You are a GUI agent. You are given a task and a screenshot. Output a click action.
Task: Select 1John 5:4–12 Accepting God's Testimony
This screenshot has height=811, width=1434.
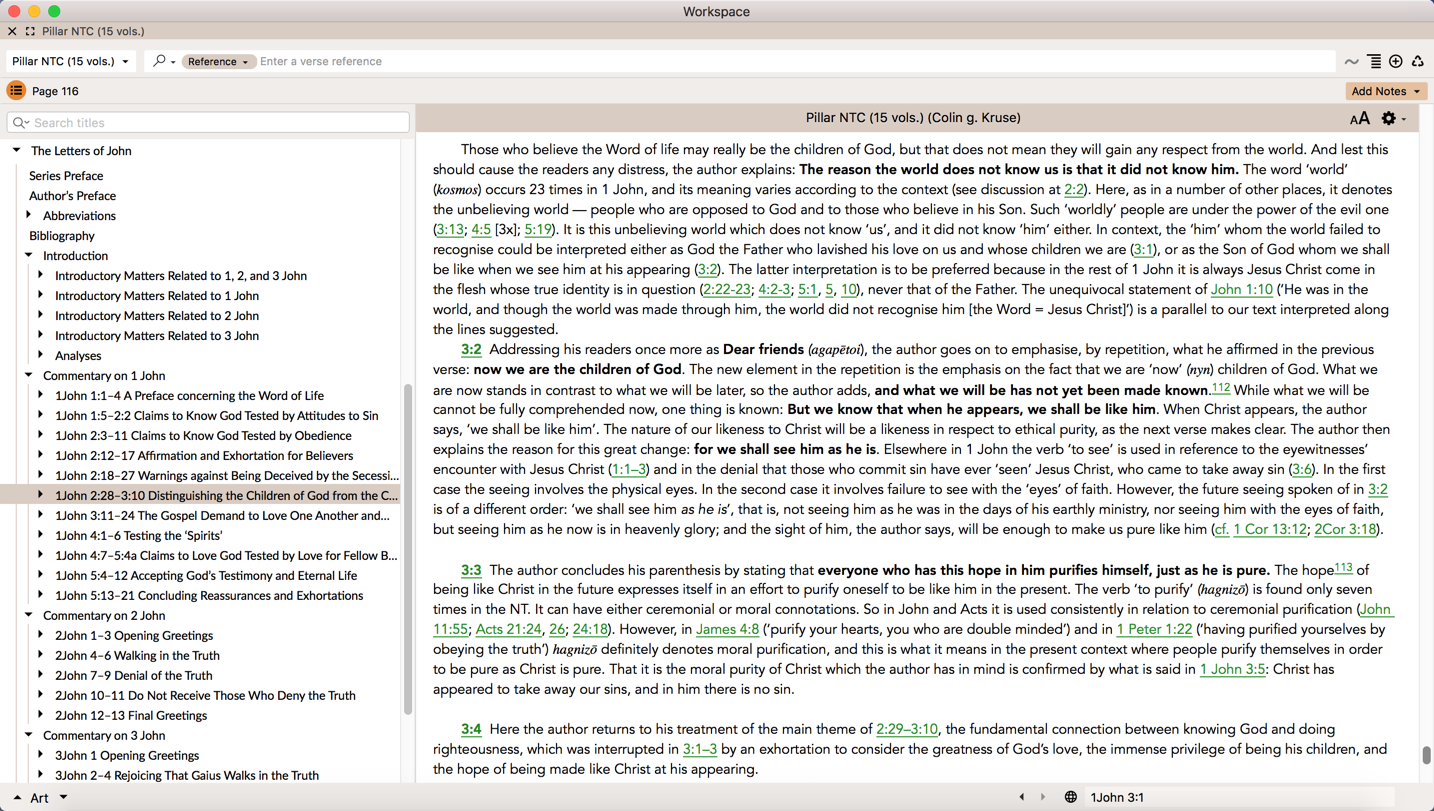click(206, 576)
